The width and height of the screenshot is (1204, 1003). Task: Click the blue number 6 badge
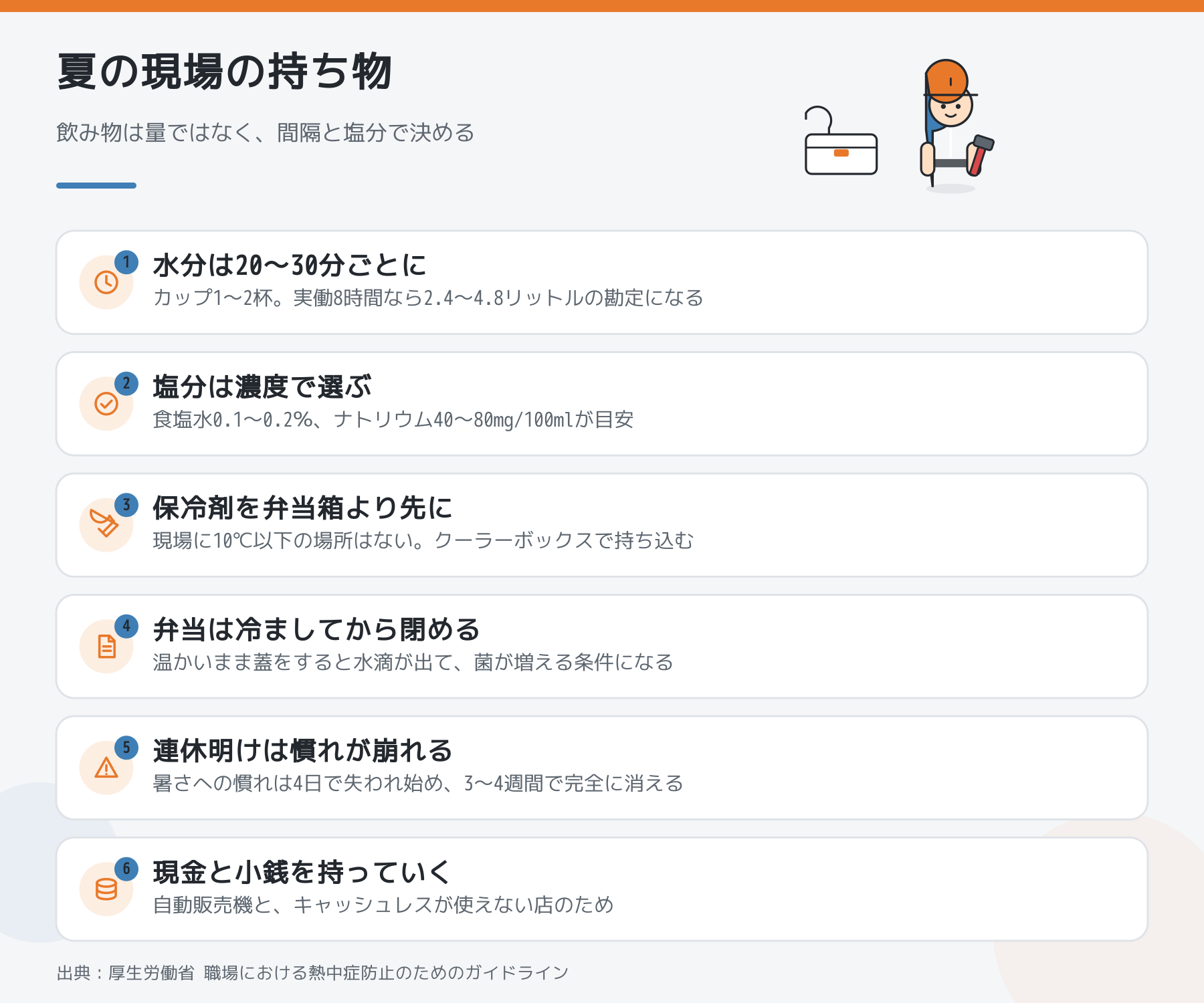click(x=126, y=869)
